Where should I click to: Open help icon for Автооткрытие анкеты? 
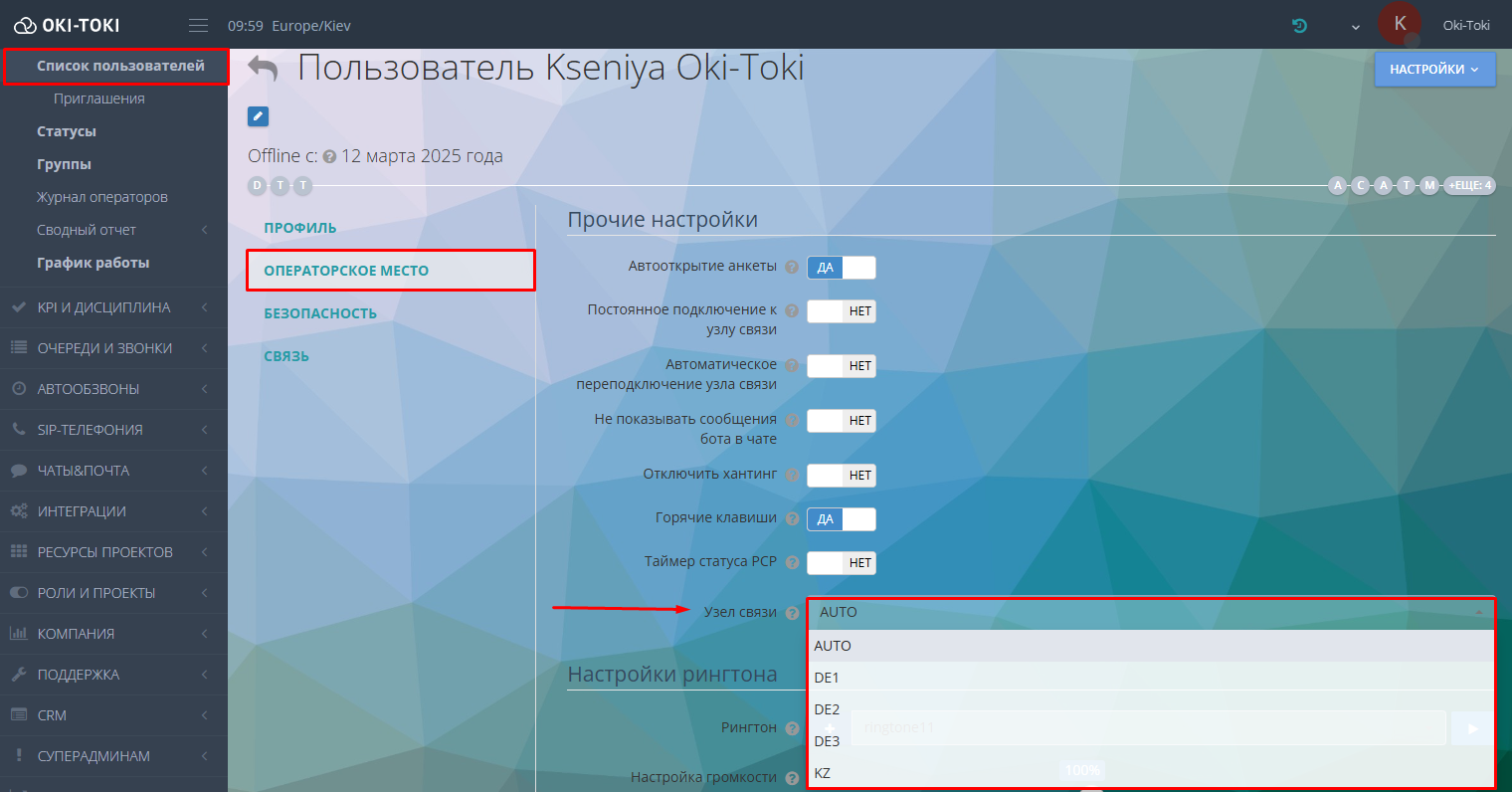tap(792, 267)
